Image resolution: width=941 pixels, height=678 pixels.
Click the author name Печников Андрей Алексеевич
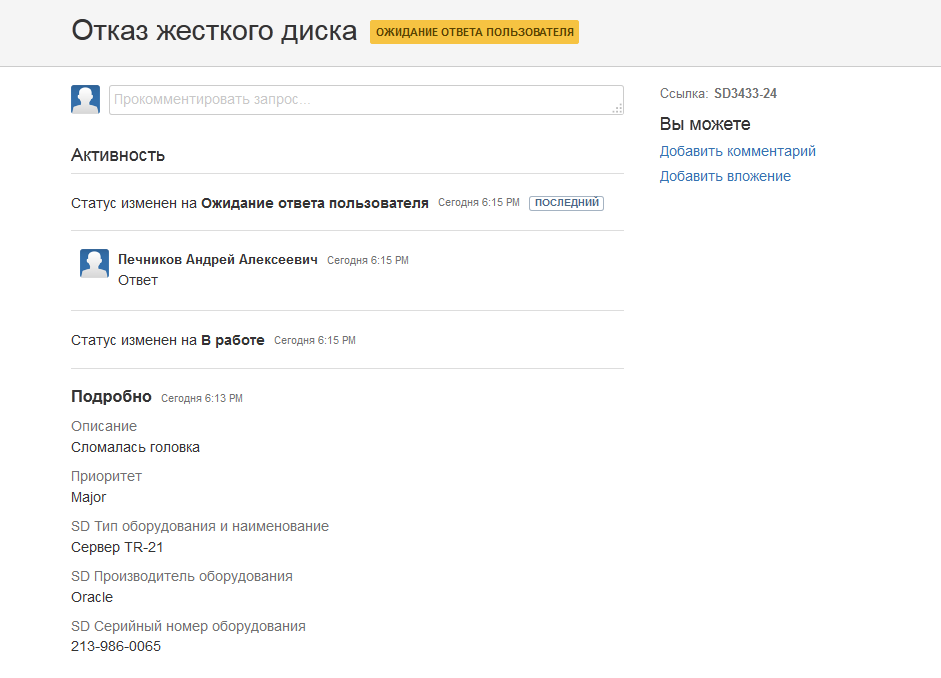point(218,260)
